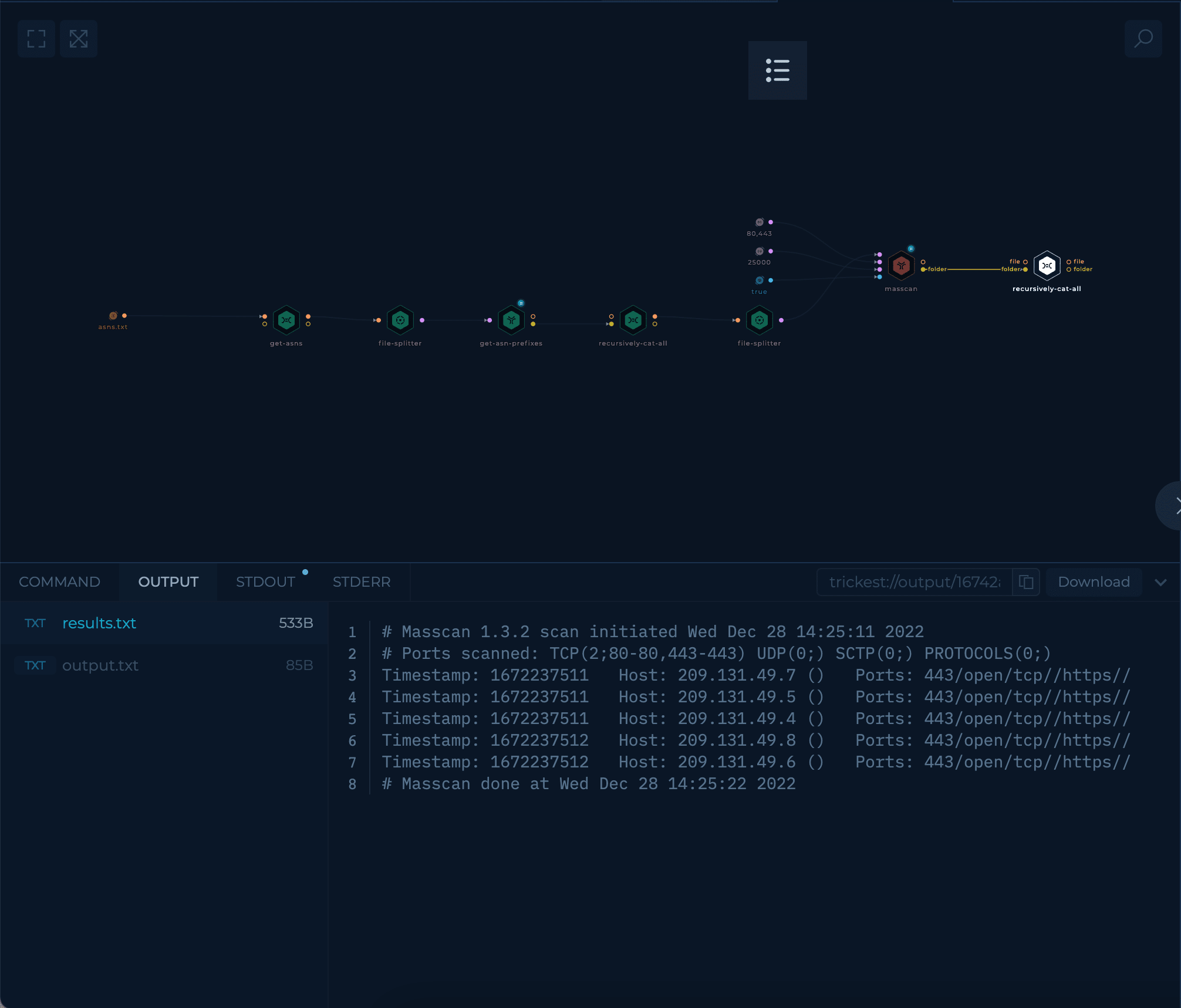This screenshot has height=1008, width=1181.
Task: Click the Ports scanned line
Action: tap(716, 654)
